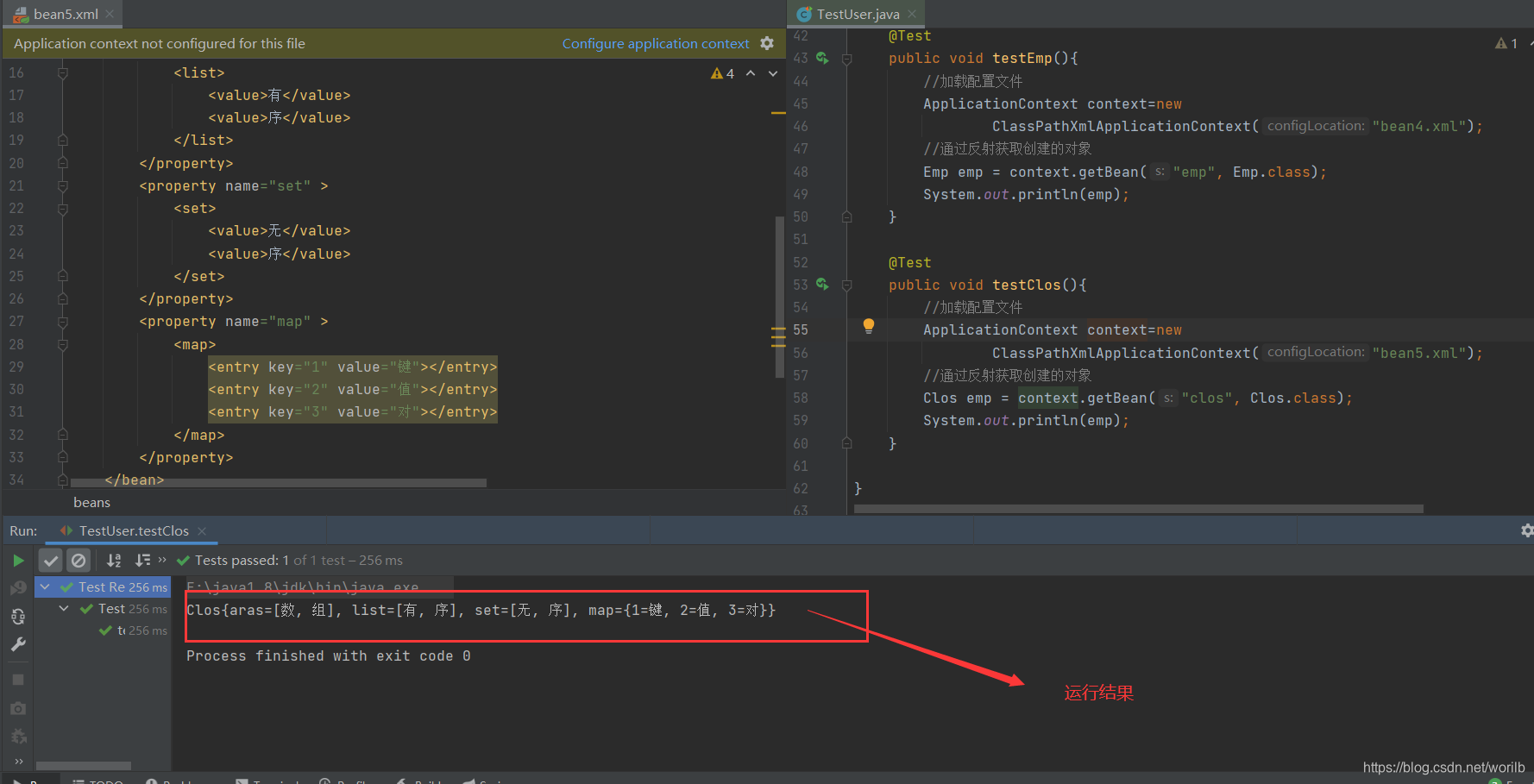Click 'Process finished with exit code 0' line
Screen dimensions: 1534x784
tap(328, 656)
